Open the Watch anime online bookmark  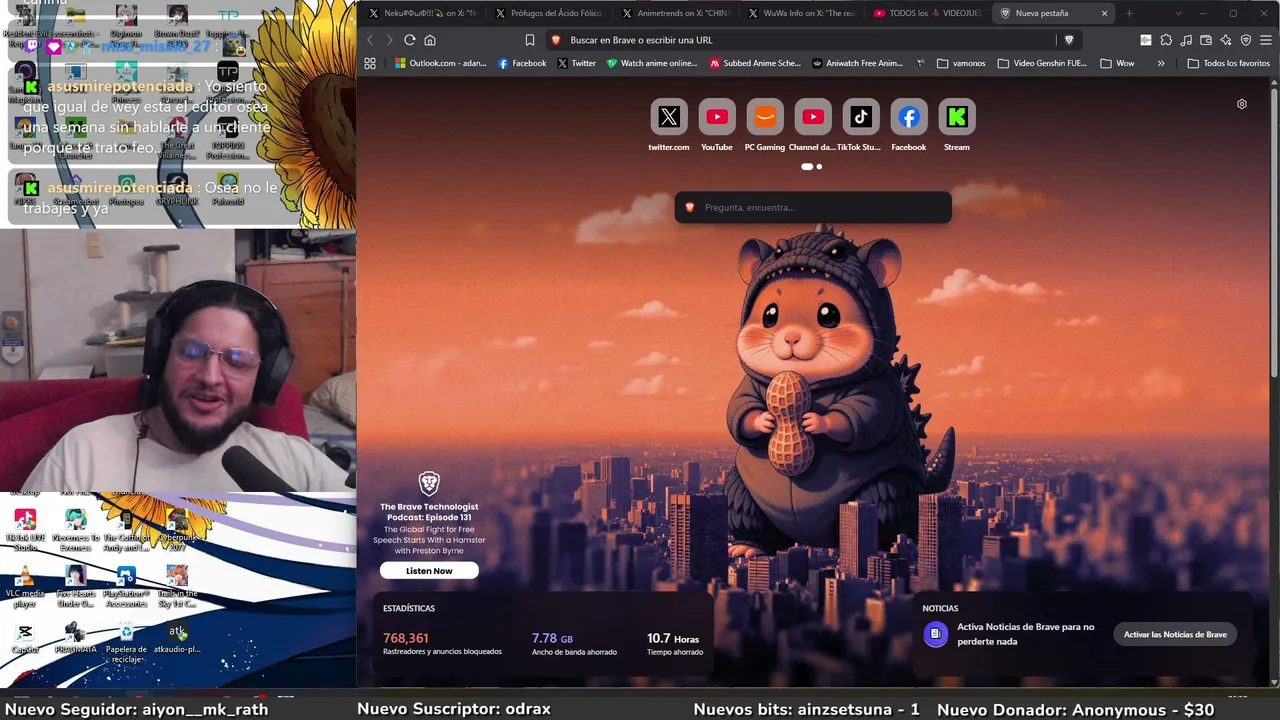pyautogui.click(x=652, y=63)
